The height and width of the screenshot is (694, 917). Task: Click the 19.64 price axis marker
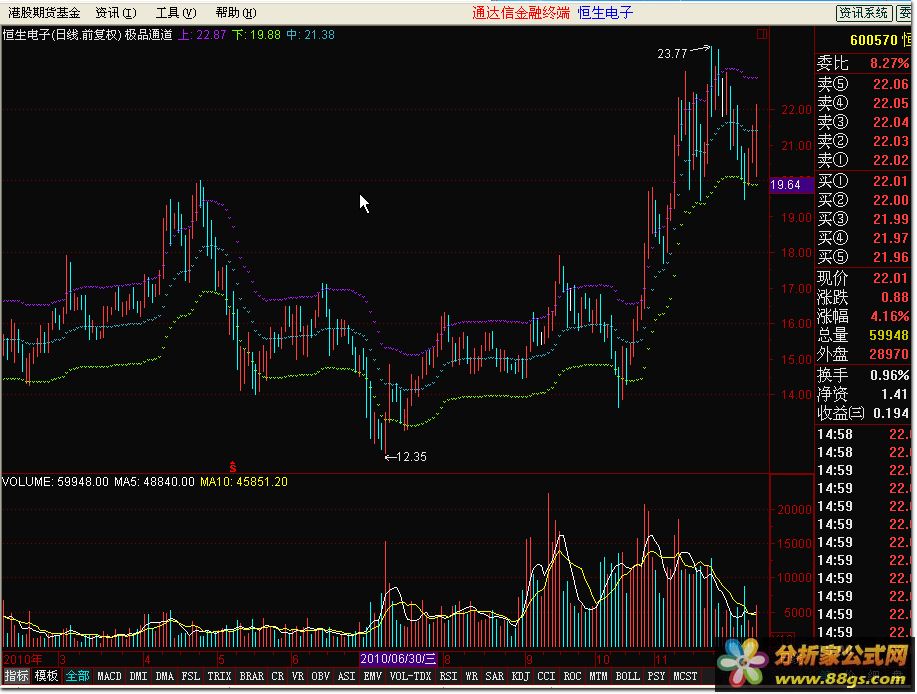(x=790, y=185)
